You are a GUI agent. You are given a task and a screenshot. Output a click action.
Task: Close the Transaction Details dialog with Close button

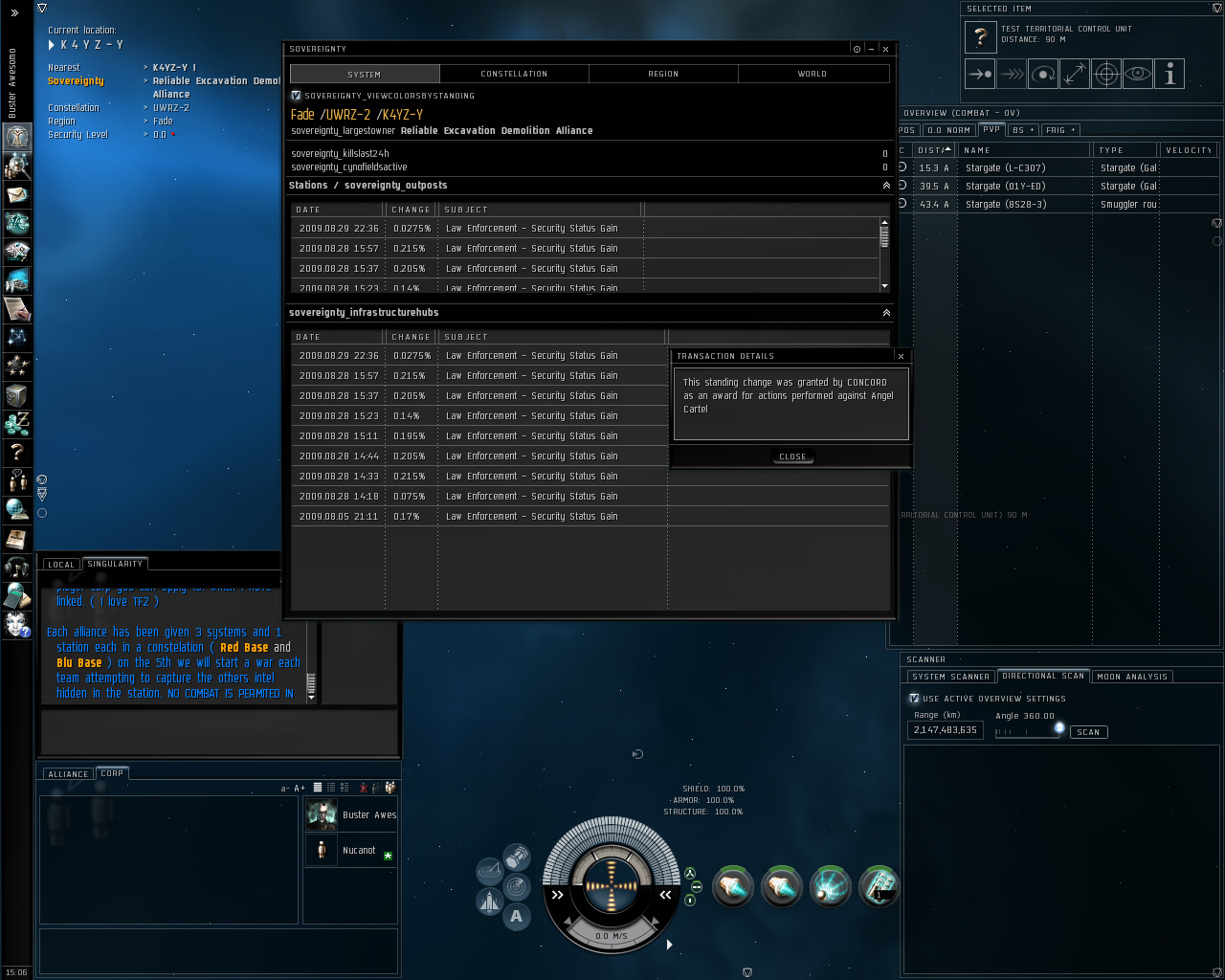coord(792,457)
